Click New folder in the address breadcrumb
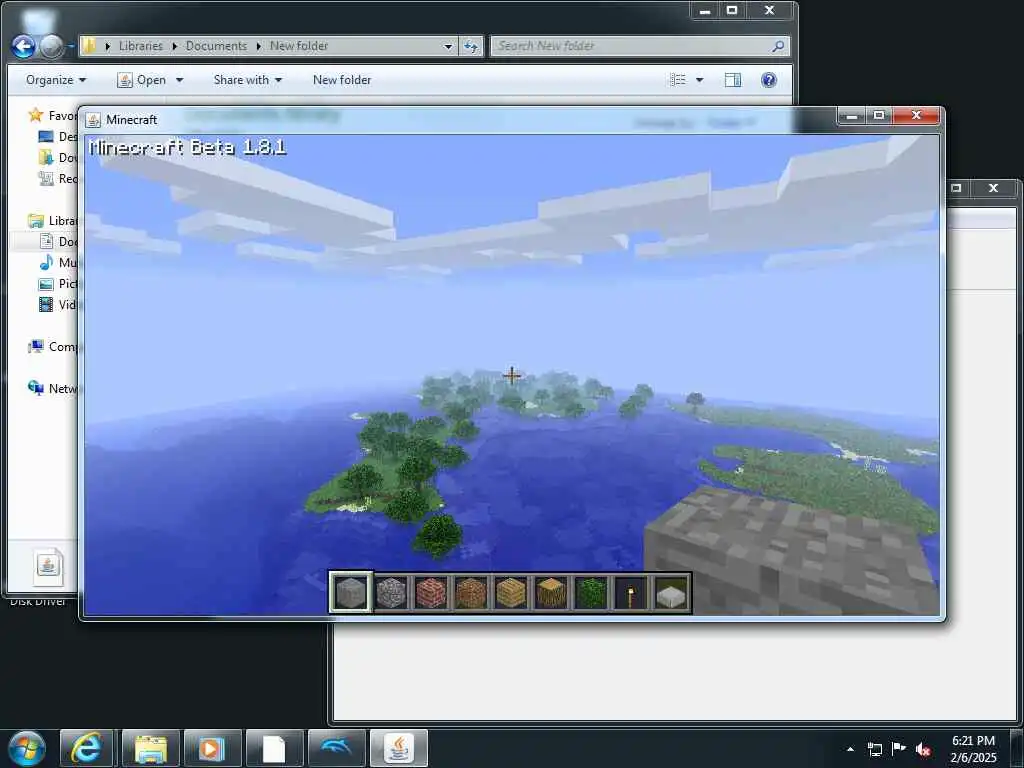The width and height of the screenshot is (1024, 768). pyautogui.click(x=299, y=46)
